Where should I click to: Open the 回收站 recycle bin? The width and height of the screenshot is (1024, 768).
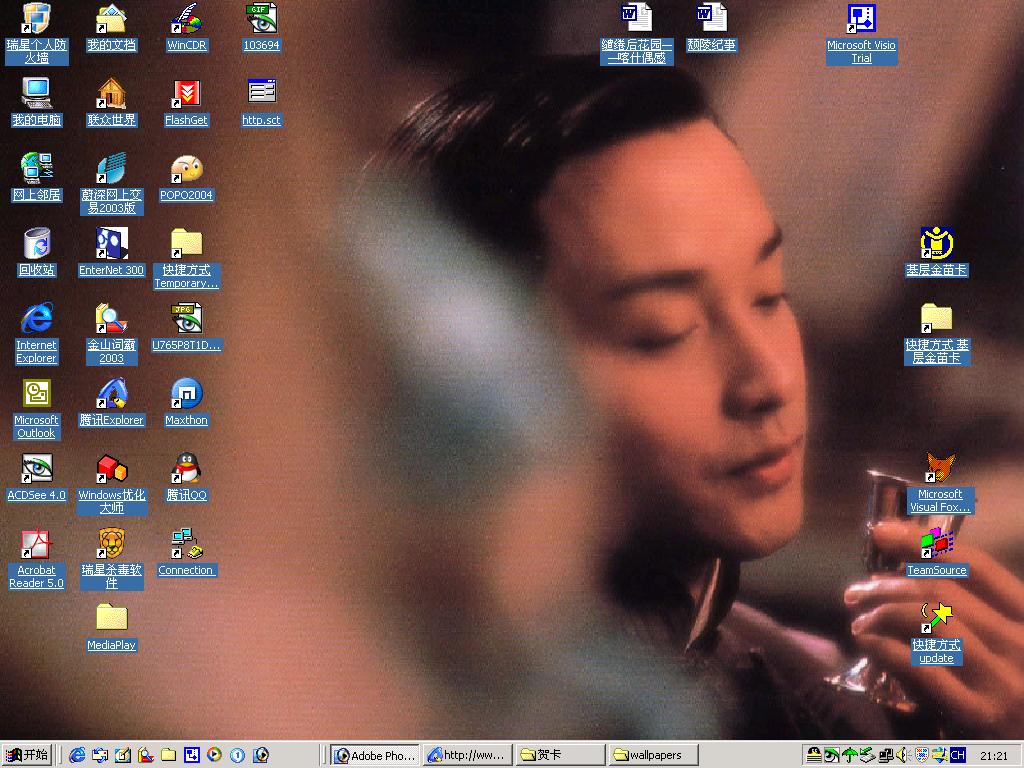click(x=37, y=251)
